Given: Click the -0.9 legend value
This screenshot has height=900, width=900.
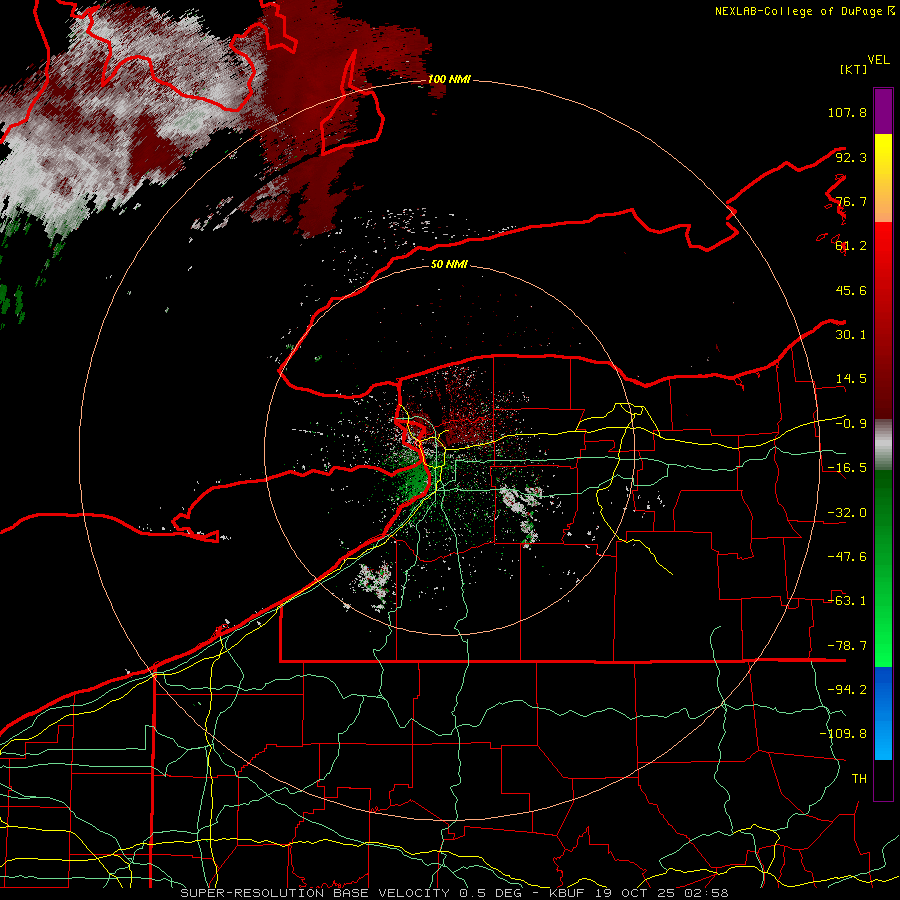Looking at the screenshot, I should click(x=851, y=424).
